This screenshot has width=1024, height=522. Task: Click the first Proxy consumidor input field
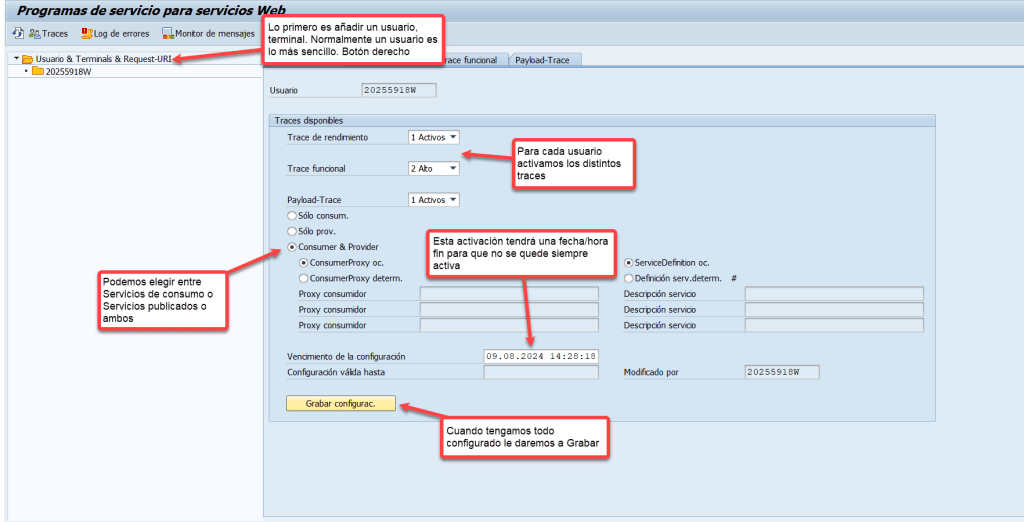(x=508, y=294)
